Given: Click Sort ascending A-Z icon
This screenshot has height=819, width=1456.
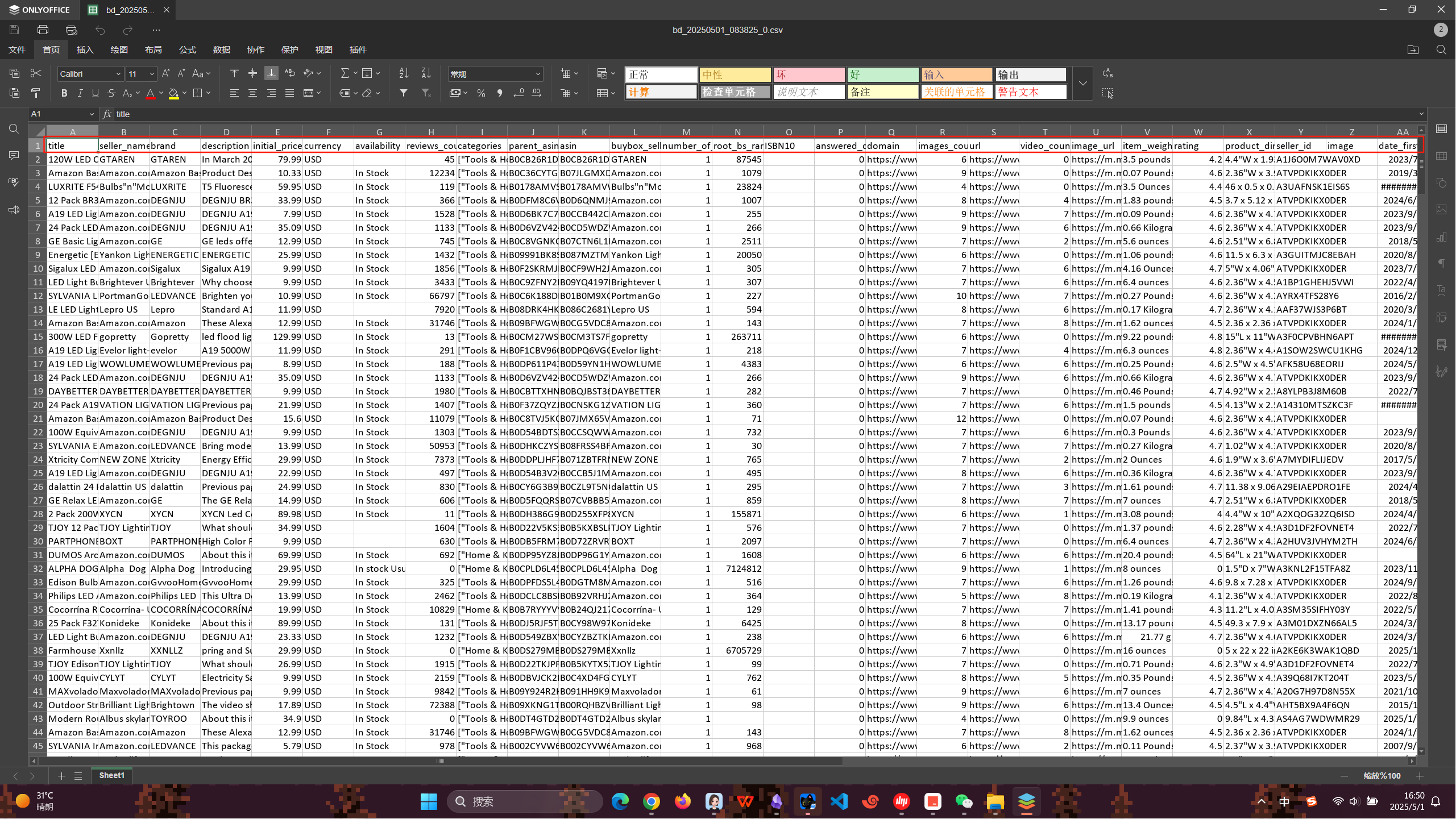Looking at the screenshot, I should [x=404, y=73].
